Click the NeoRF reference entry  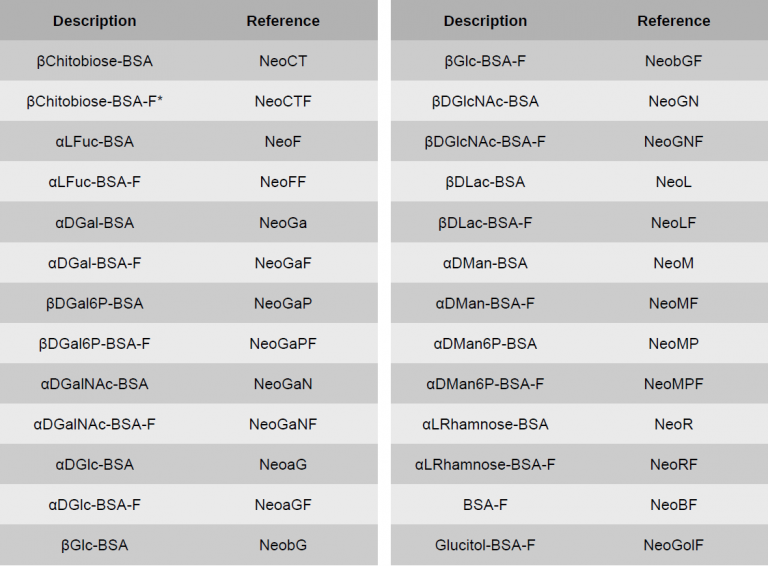674,464
